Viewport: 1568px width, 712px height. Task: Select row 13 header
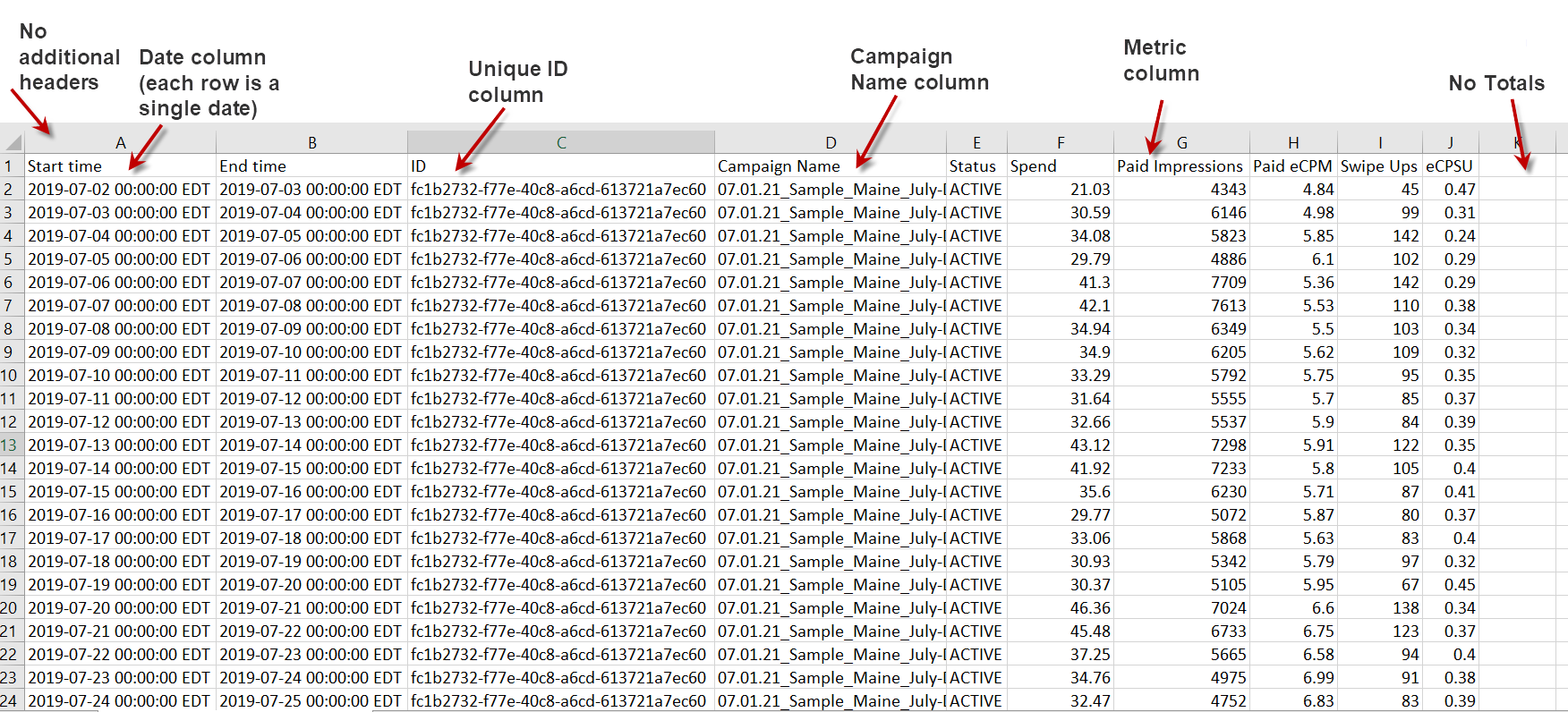click(x=12, y=445)
